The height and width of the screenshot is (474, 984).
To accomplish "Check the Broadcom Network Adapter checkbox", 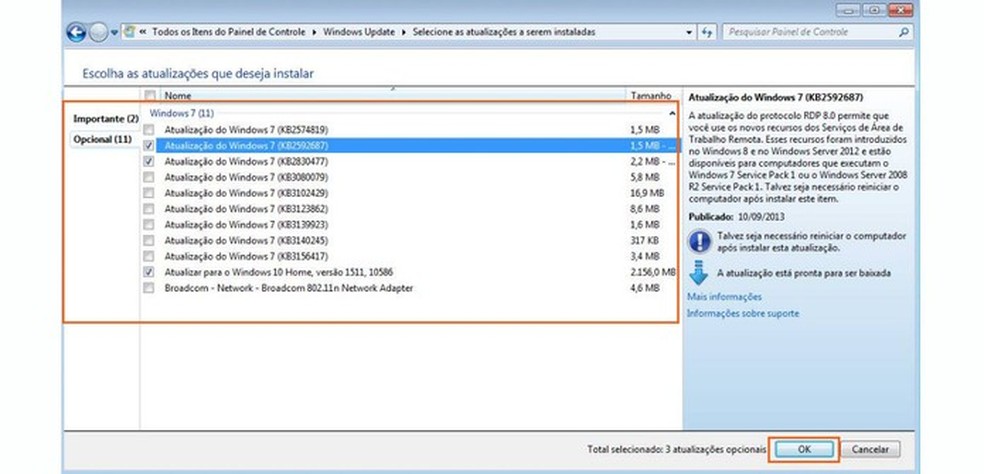I will click(x=149, y=288).
